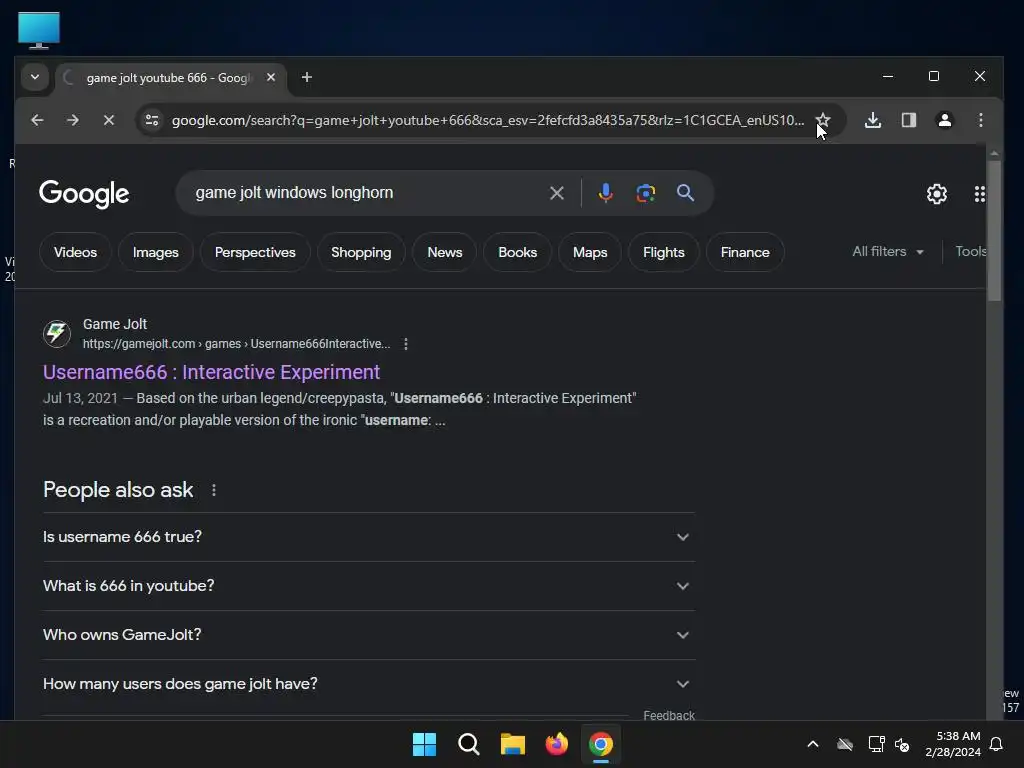Toggle the Chrome side panel
Viewport: 1024px width, 768px height.
908,120
